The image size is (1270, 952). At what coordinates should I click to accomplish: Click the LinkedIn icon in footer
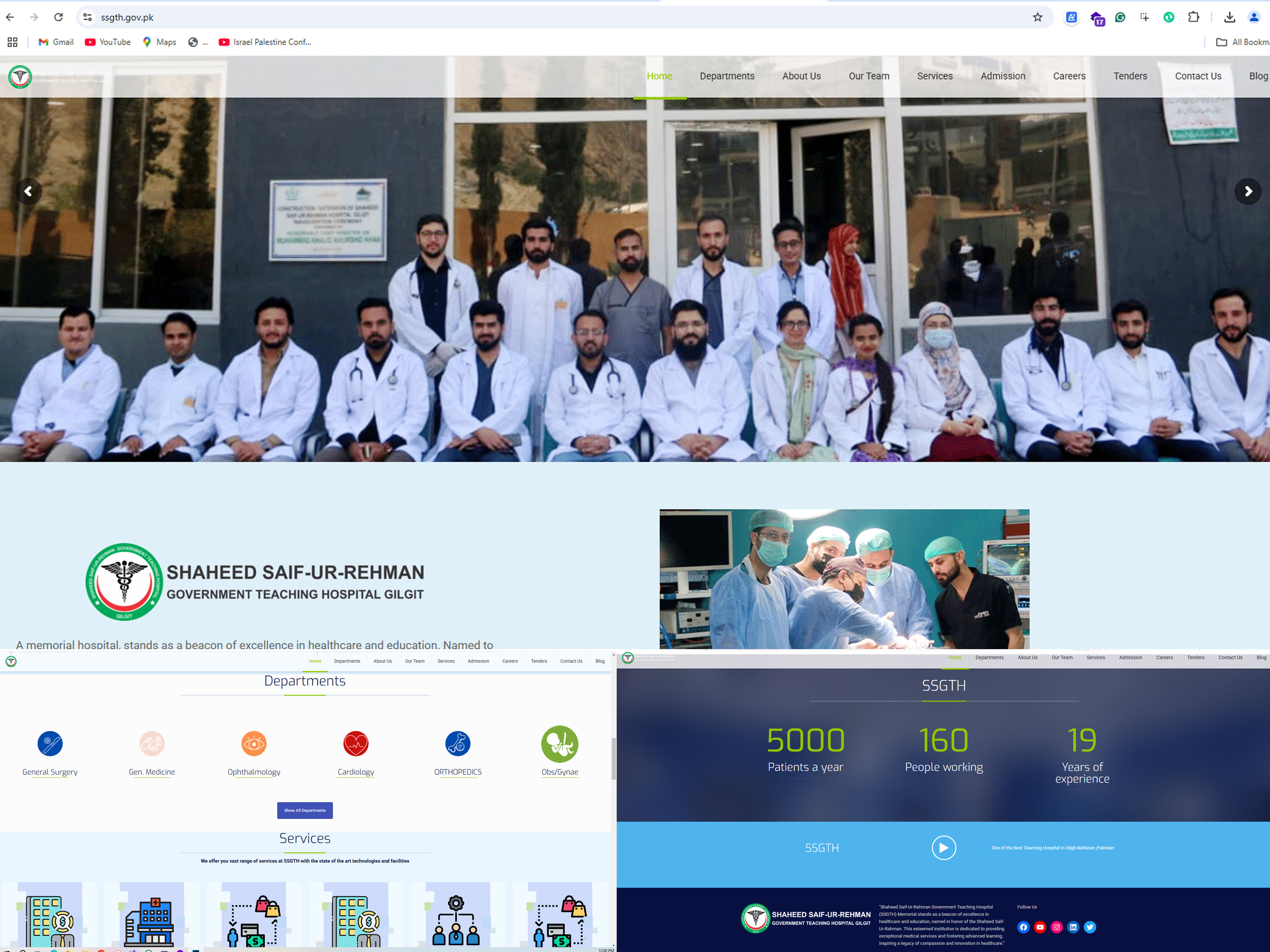tap(1073, 927)
